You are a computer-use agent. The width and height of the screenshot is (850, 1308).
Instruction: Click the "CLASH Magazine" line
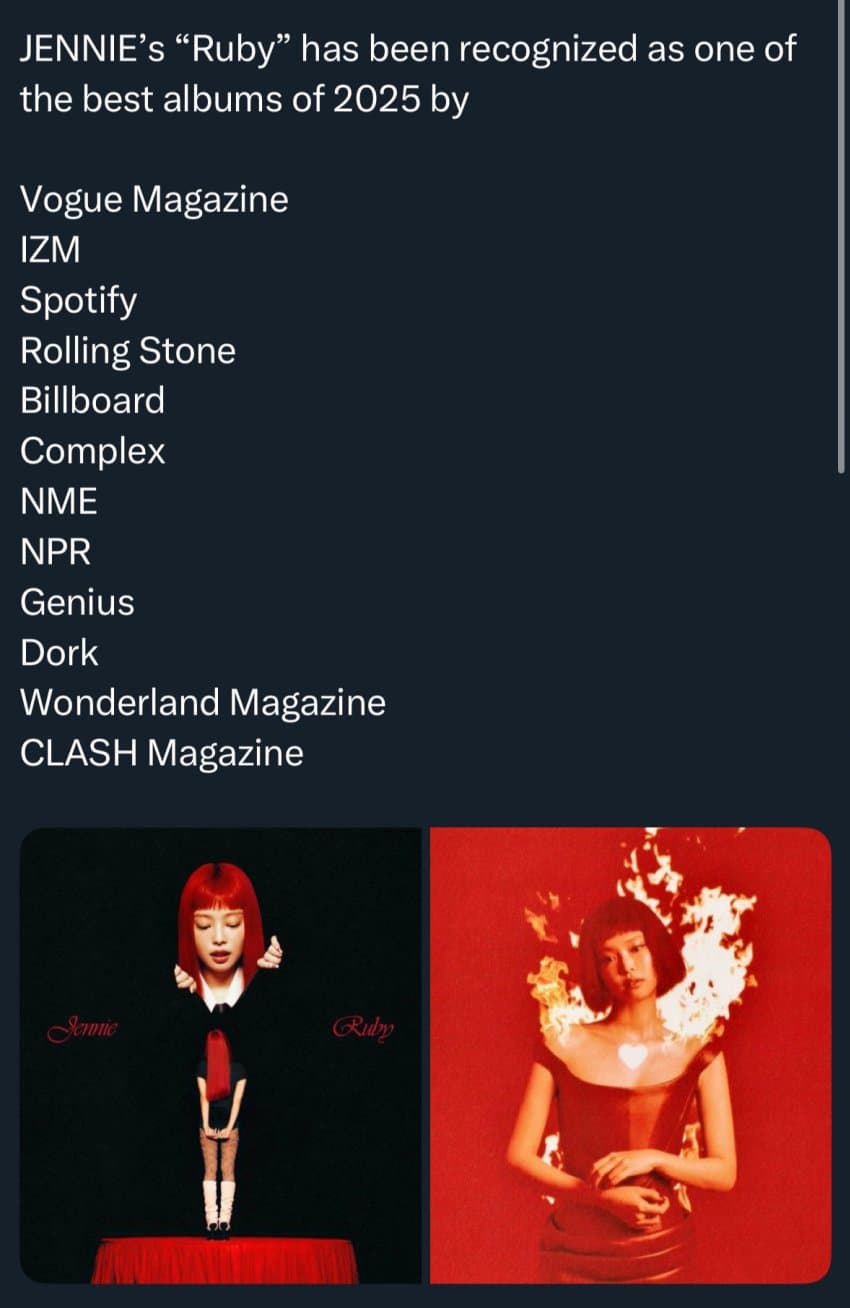point(162,753)
